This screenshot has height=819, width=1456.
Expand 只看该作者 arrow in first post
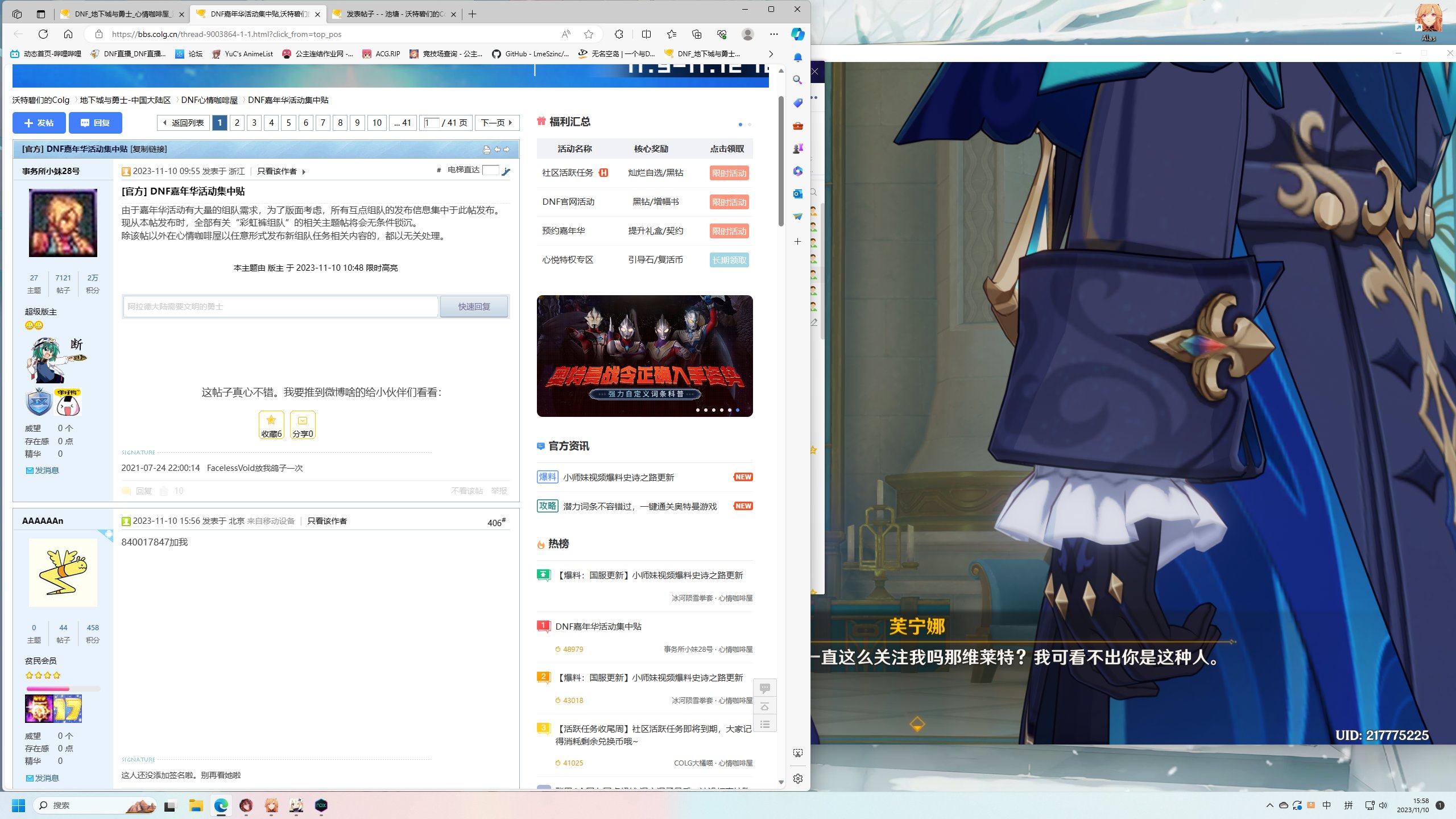click(304, 172)
